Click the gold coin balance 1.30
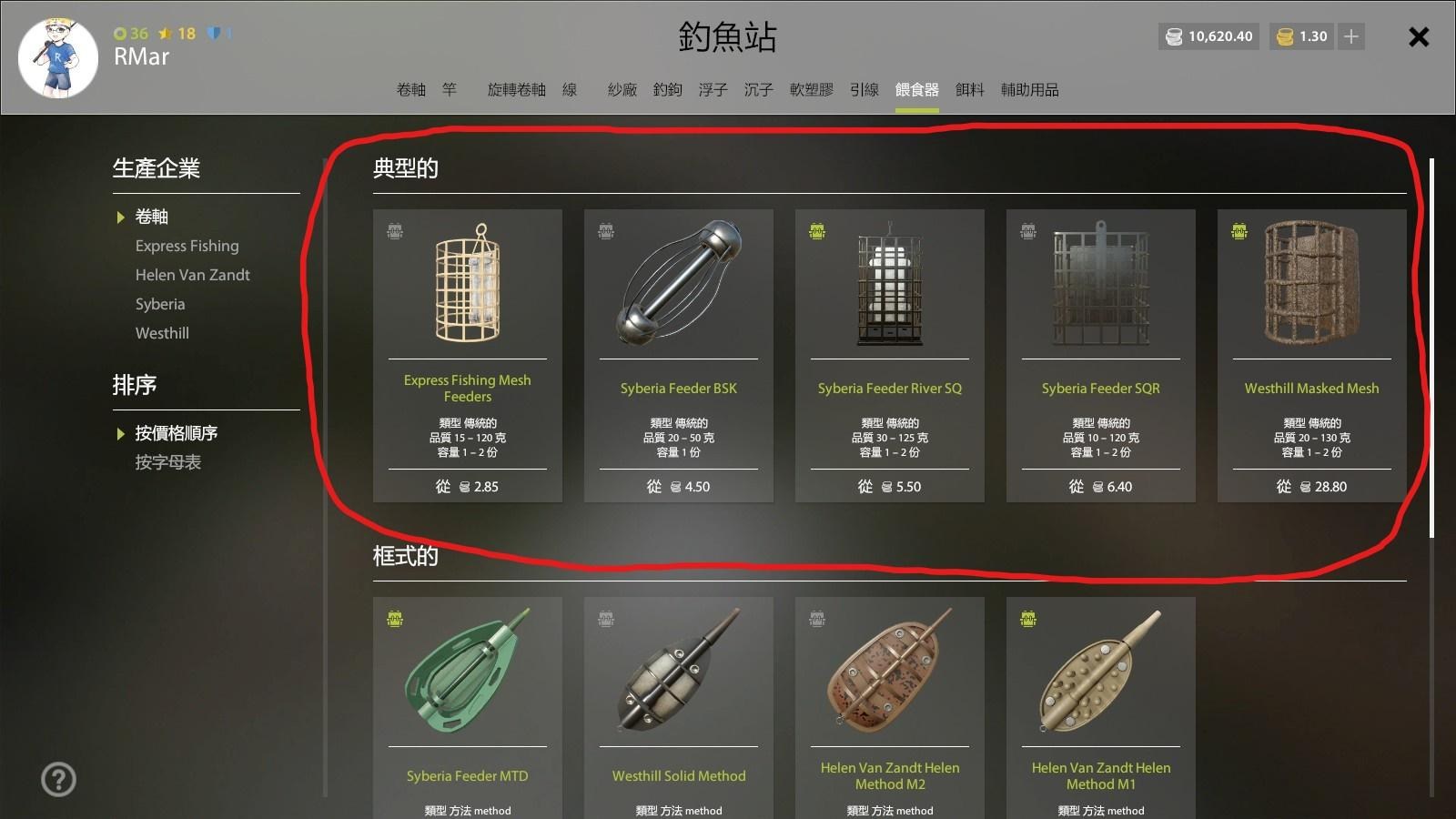 [x=1302, y=36]
